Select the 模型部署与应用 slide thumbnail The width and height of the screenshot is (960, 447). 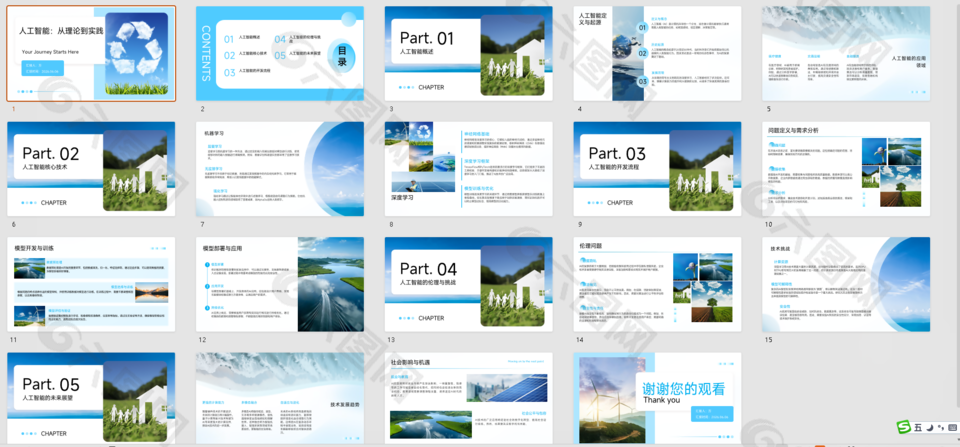pyautogui.click(x=280, y=283)
